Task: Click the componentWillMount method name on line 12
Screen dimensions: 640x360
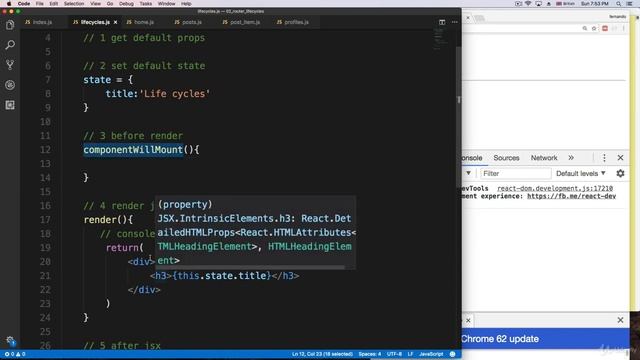Action: point(133,150)
